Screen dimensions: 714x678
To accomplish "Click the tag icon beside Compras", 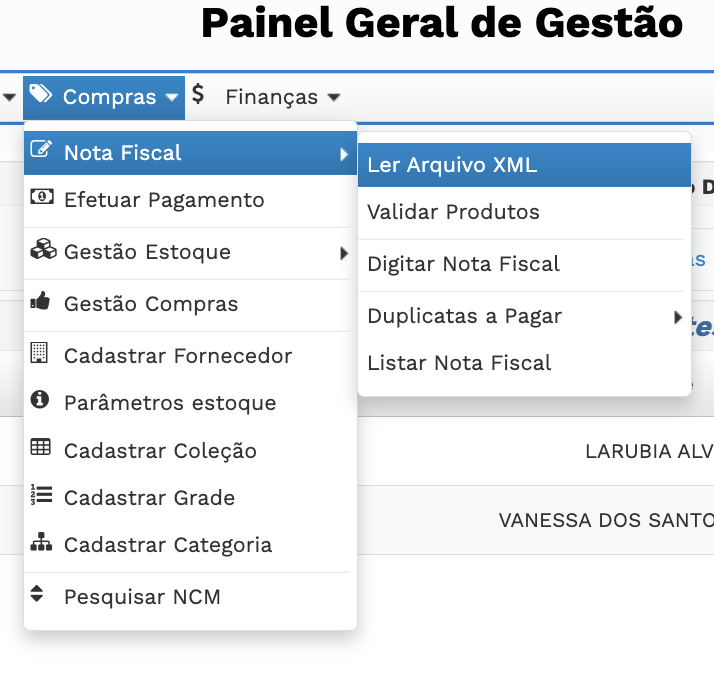I will 41,95.
